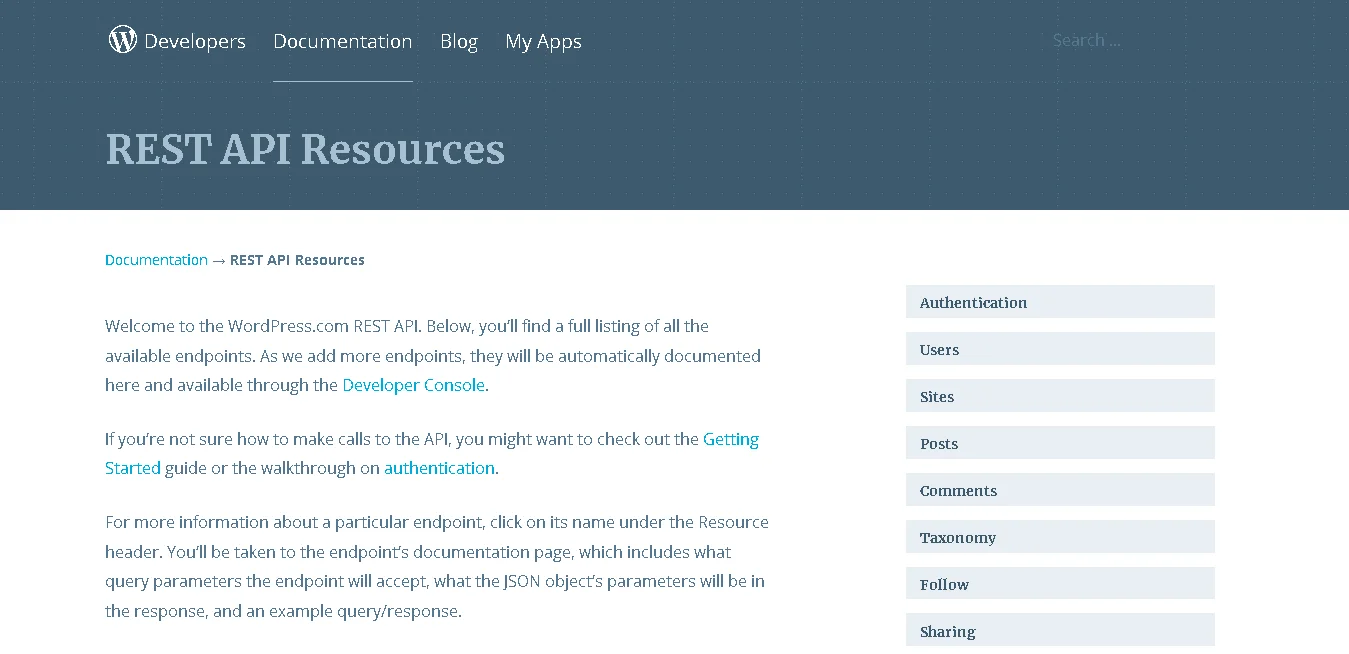Follow the authentication walkthrough link
The height and width of the screenshot is (654, 1349).
pos(439,468)
